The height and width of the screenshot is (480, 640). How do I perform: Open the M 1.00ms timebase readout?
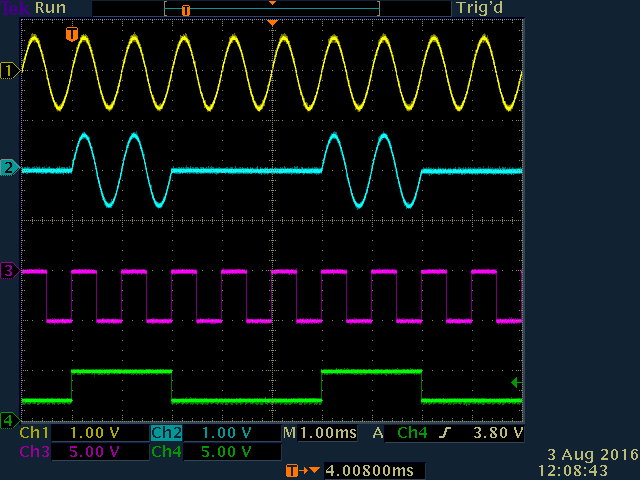(321, 433)
